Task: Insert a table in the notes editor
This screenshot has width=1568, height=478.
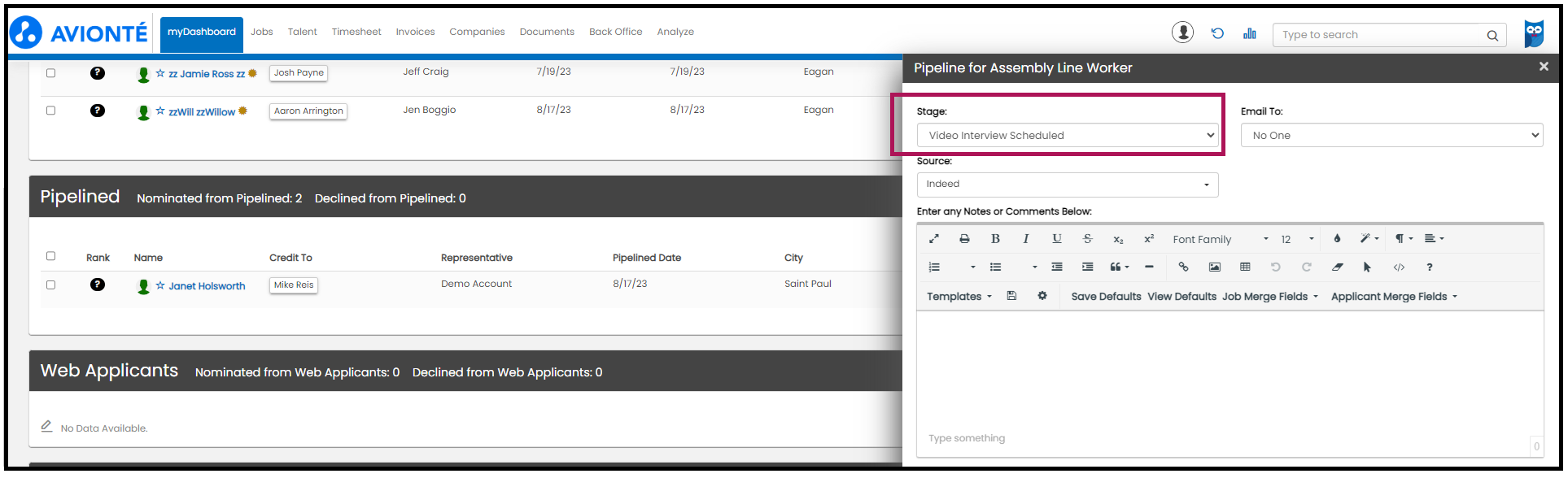Action: (x=1245, y=267)
